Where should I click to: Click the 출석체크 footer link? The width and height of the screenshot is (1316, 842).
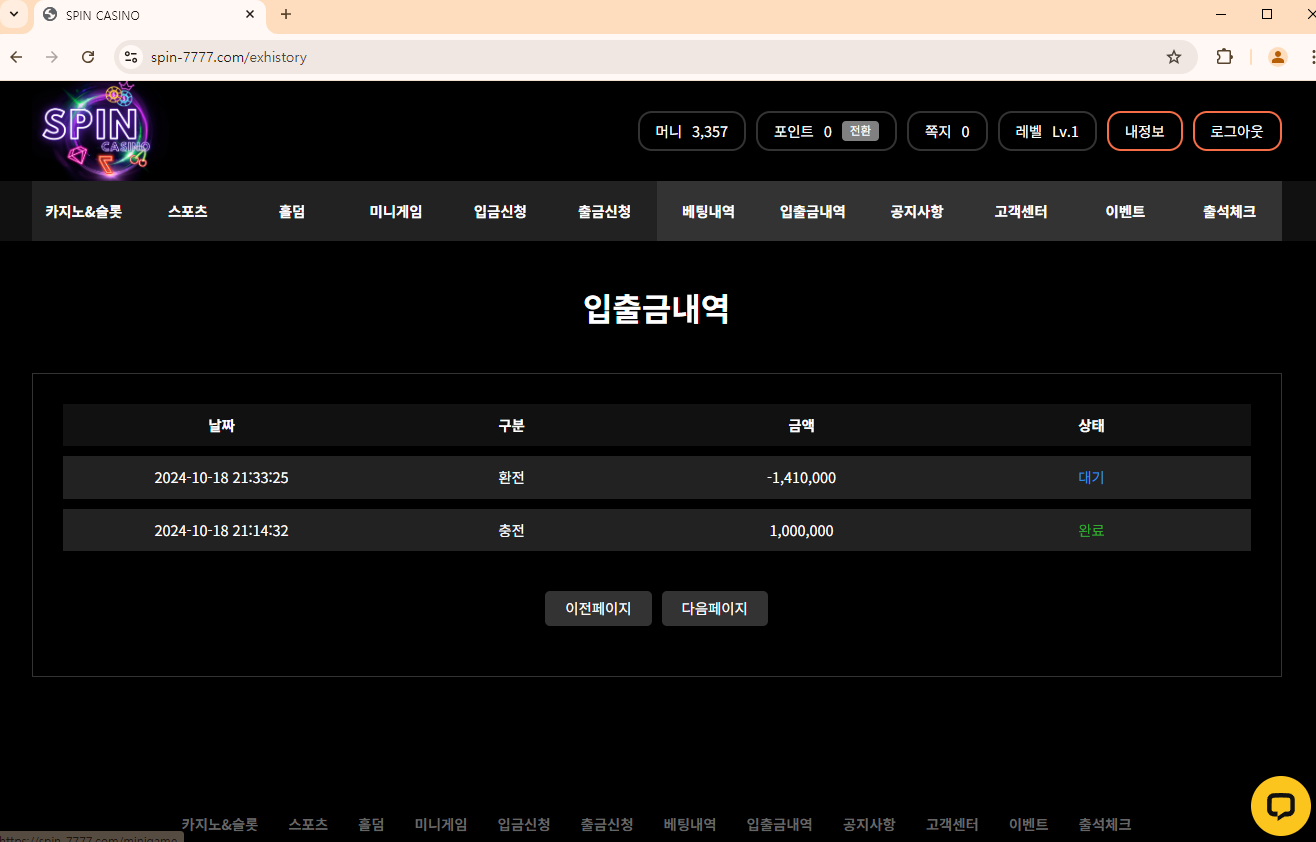click(1104, 824)
